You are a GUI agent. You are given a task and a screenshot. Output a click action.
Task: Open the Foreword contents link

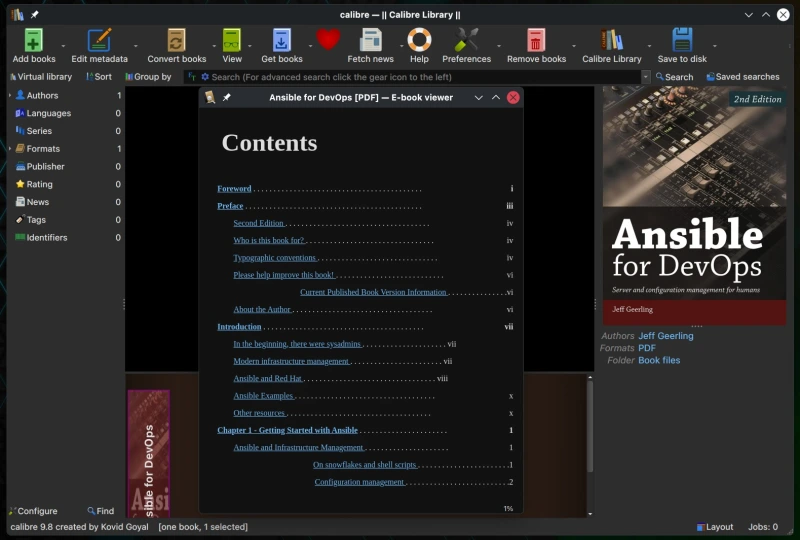234,188
